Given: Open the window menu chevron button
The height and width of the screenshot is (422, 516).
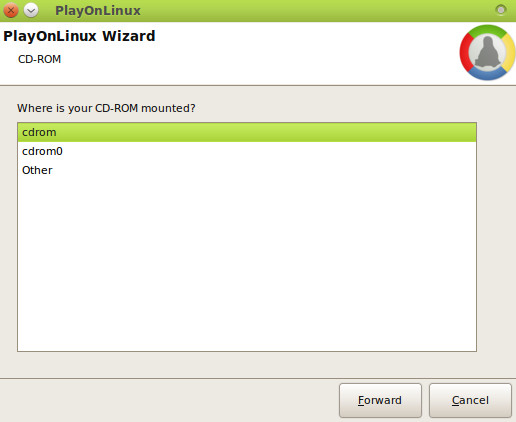Looking at the screenshot, I should tap(31, 11).
